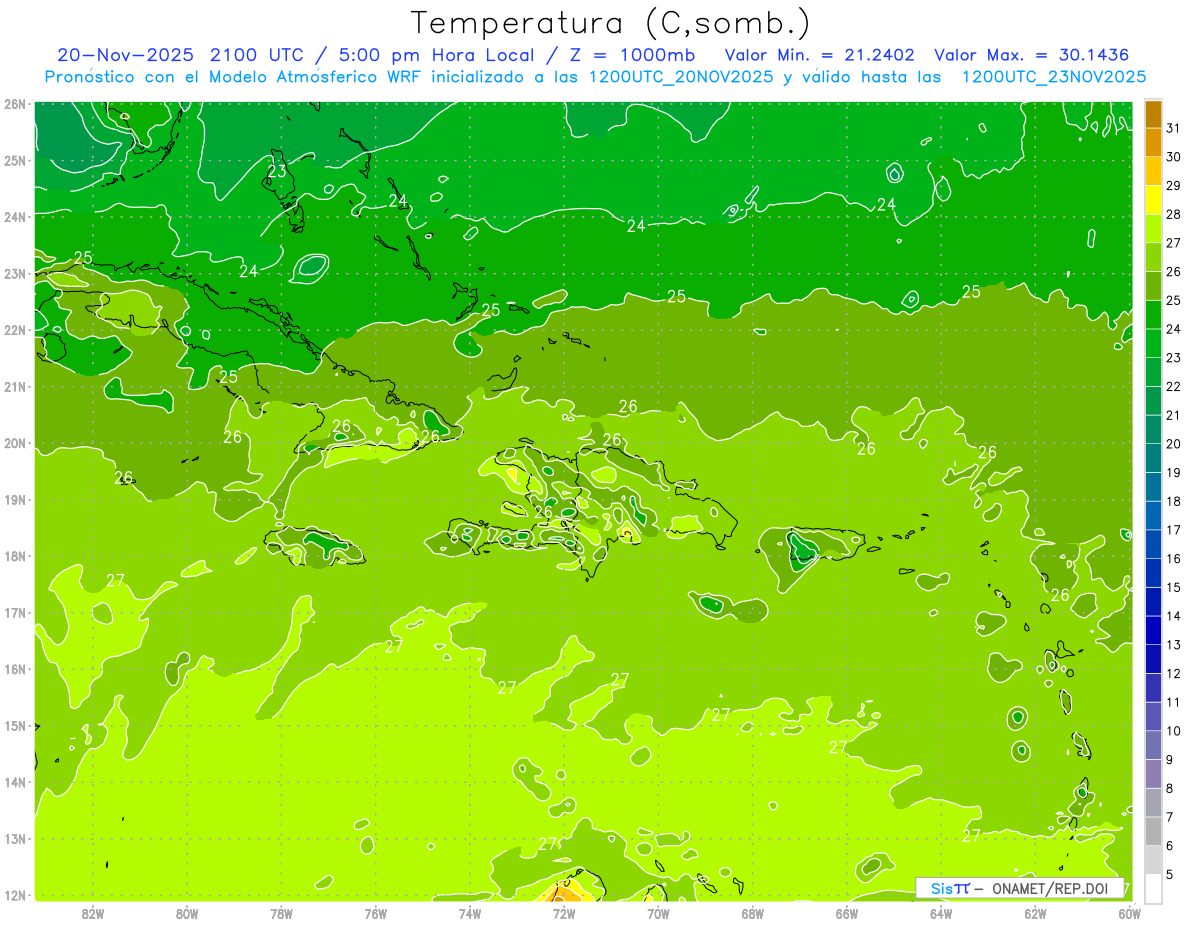
Task: Click the 19 value on the color scale
Action: (1173, 472)
